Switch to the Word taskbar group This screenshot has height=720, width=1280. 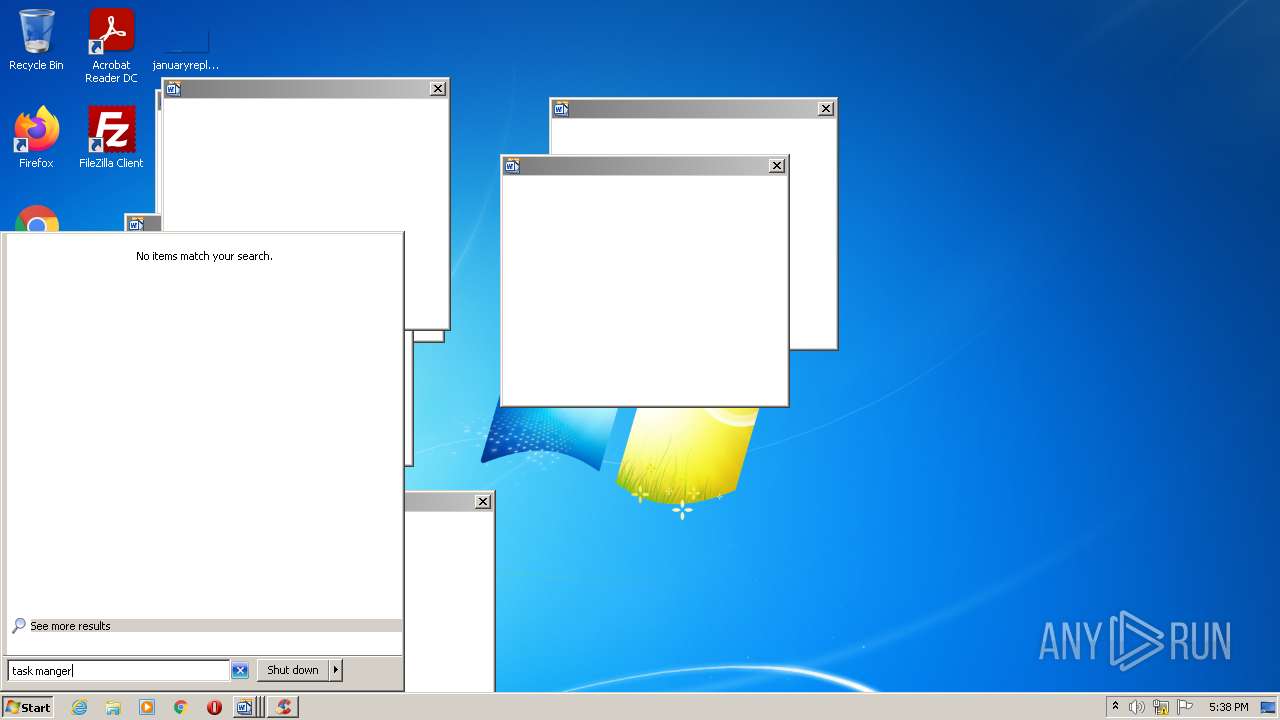click(247, 707)
